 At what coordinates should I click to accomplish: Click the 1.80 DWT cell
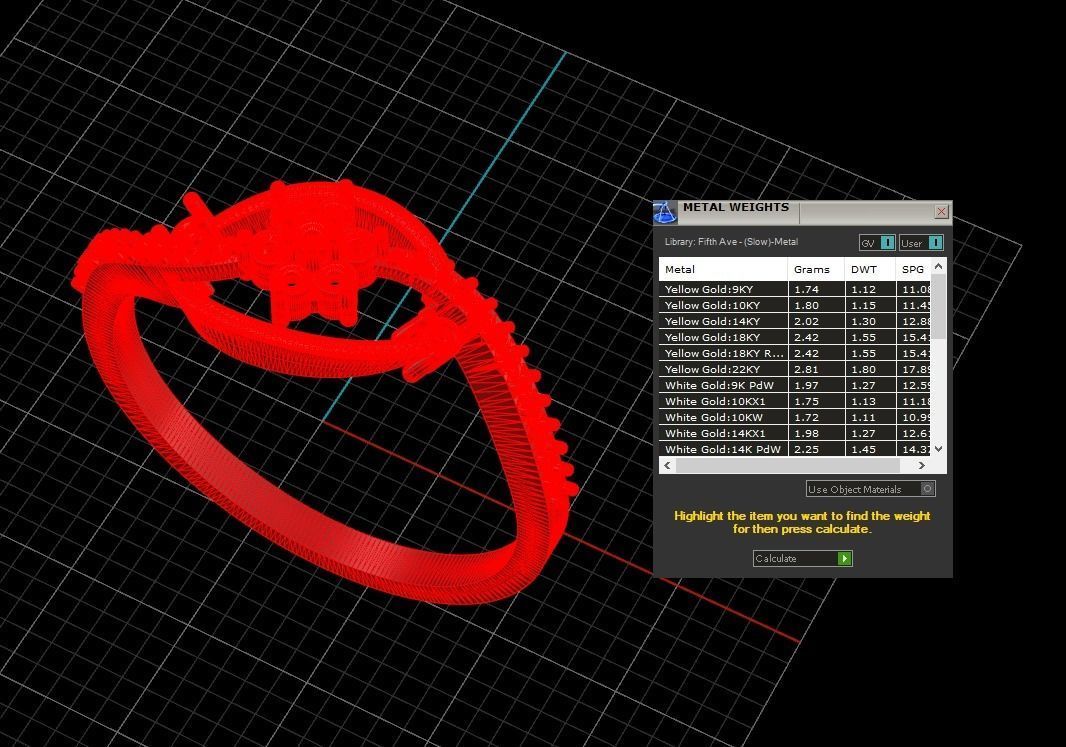point(870,369)
